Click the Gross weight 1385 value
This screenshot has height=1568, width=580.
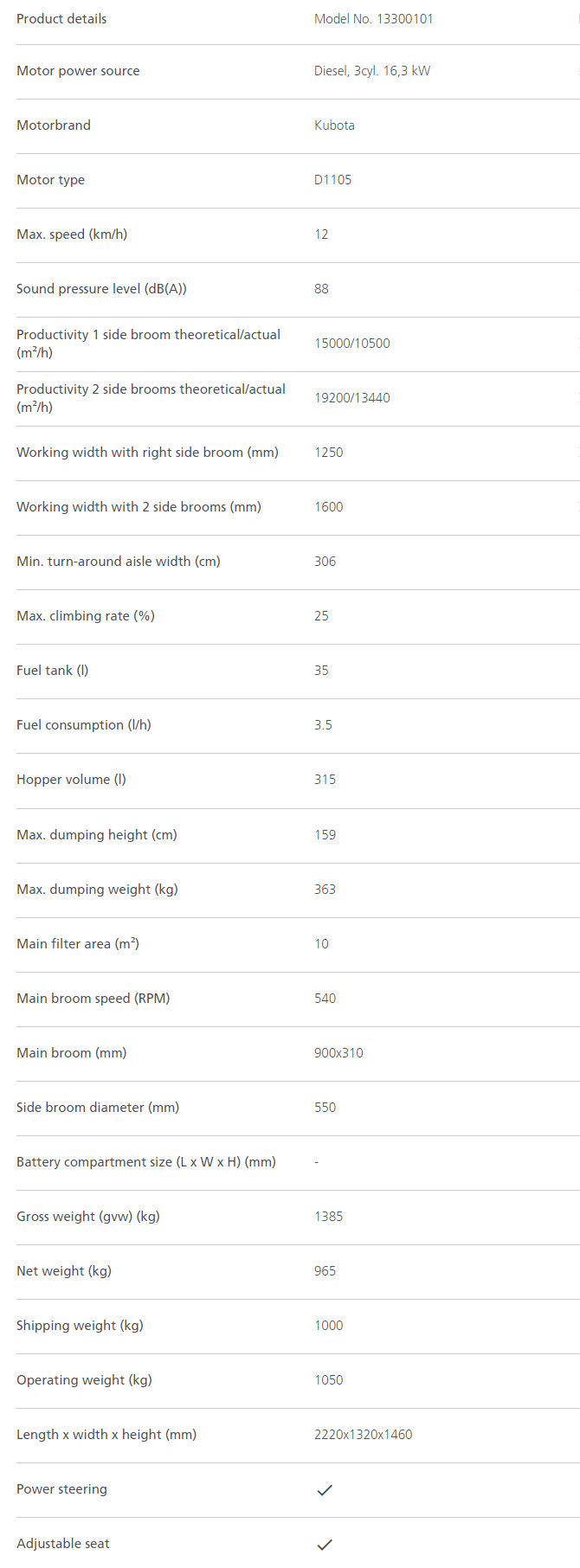[328, 1217]
